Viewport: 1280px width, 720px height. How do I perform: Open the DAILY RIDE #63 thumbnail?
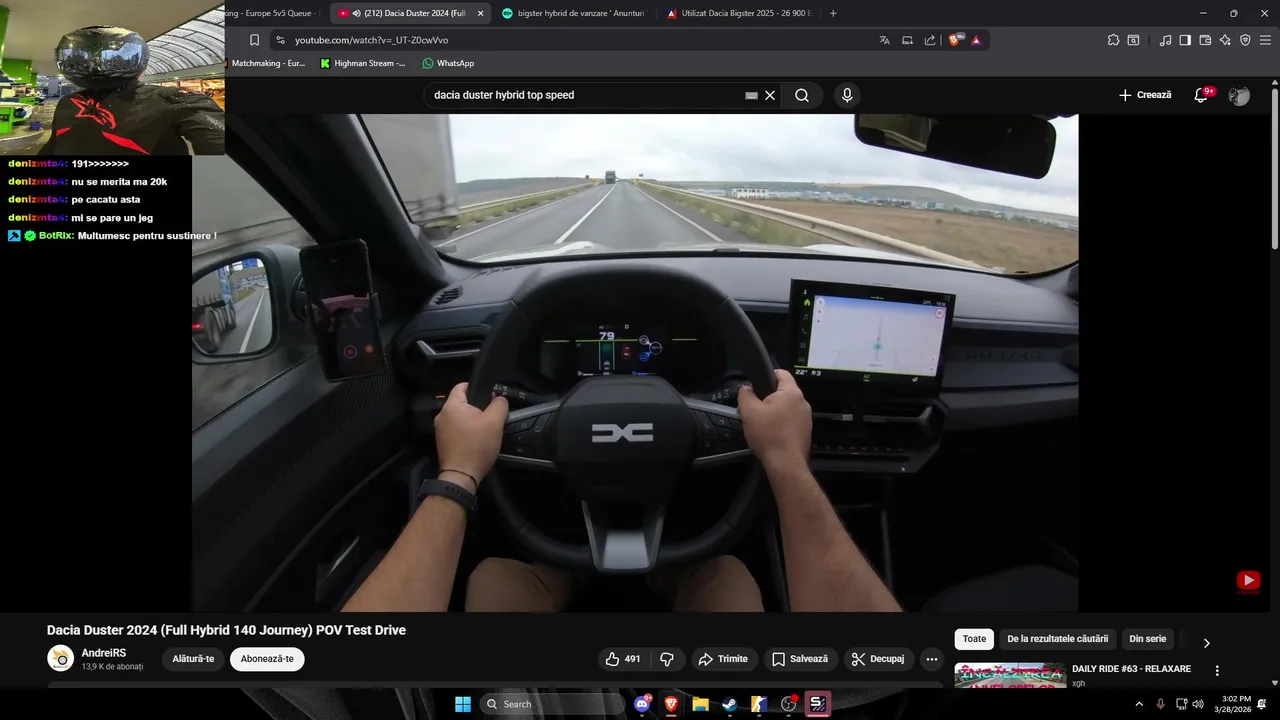[1010, 676]
